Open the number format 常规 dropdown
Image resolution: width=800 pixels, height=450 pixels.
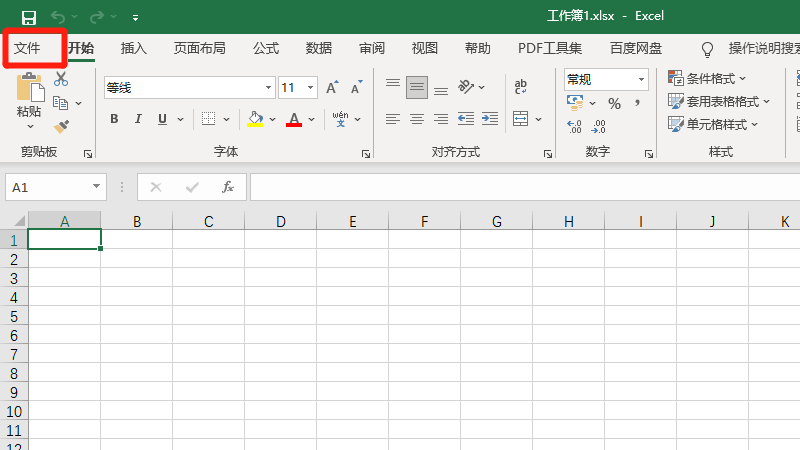640,79
